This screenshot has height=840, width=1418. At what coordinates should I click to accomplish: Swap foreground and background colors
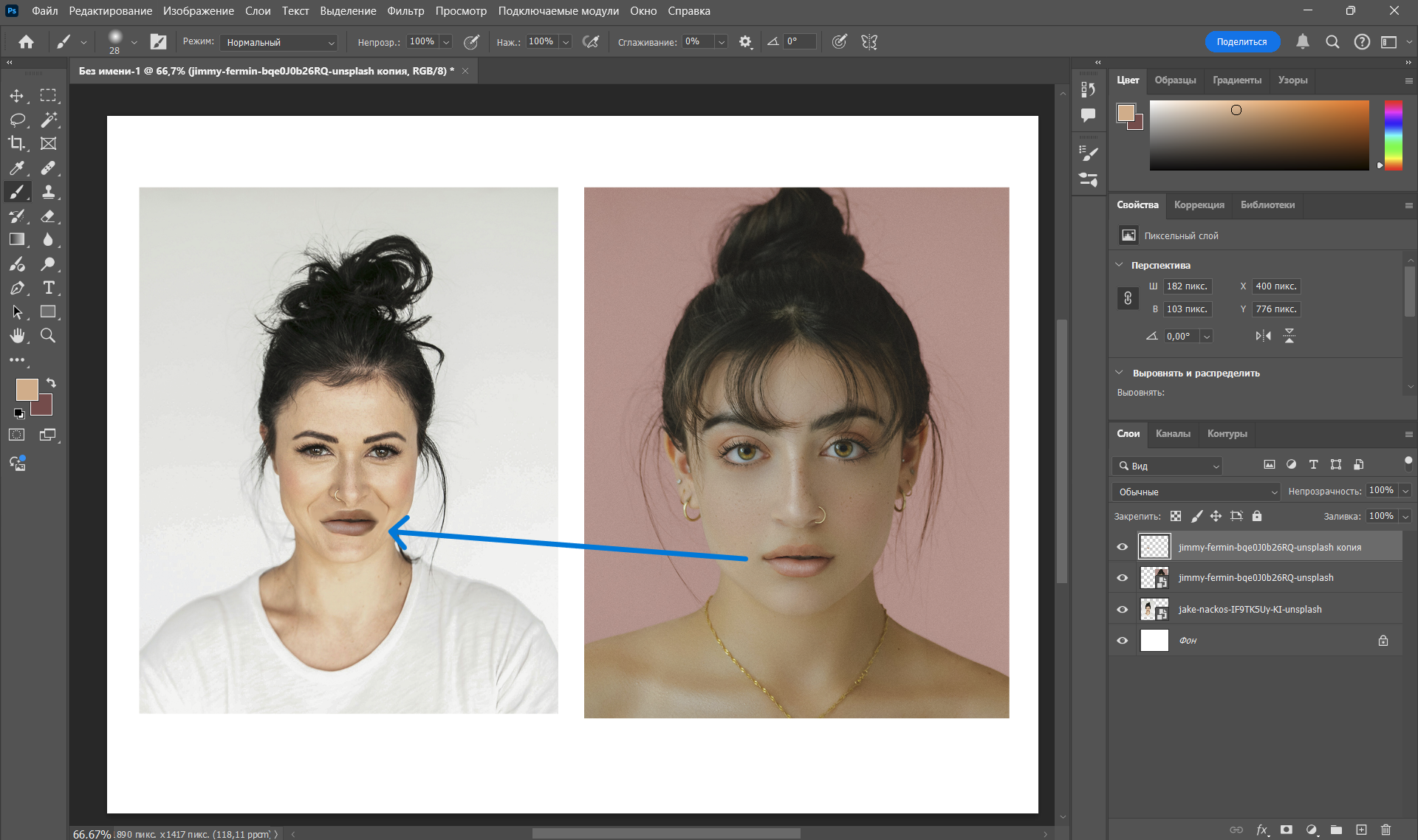(50, 382)
